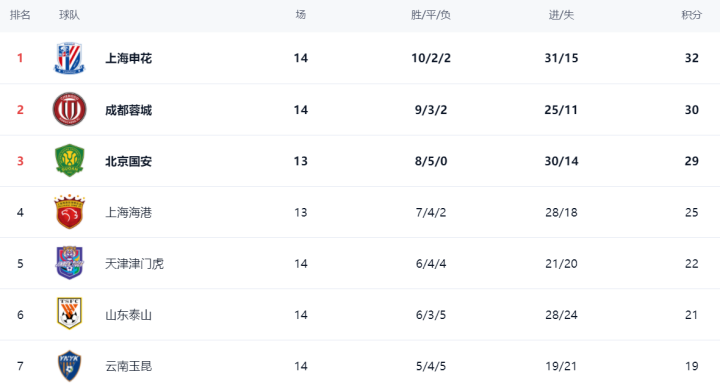Sort by the 积分 column header
The width and height of the screenshot is (720, 391).
click(692, 15)
